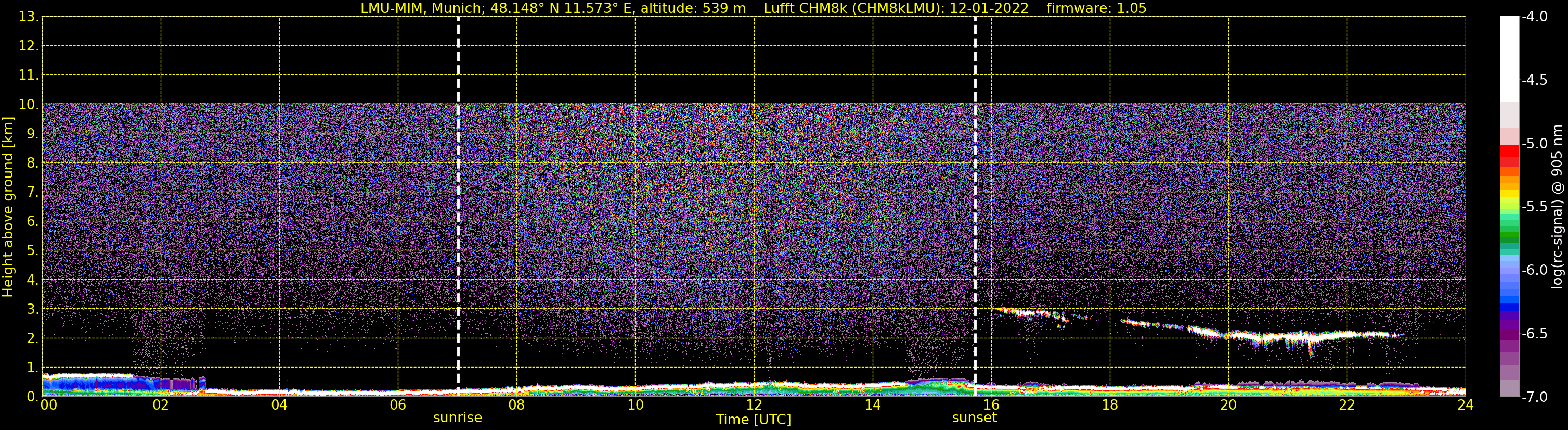Click the time axis tick '02'

pos(161,405)
